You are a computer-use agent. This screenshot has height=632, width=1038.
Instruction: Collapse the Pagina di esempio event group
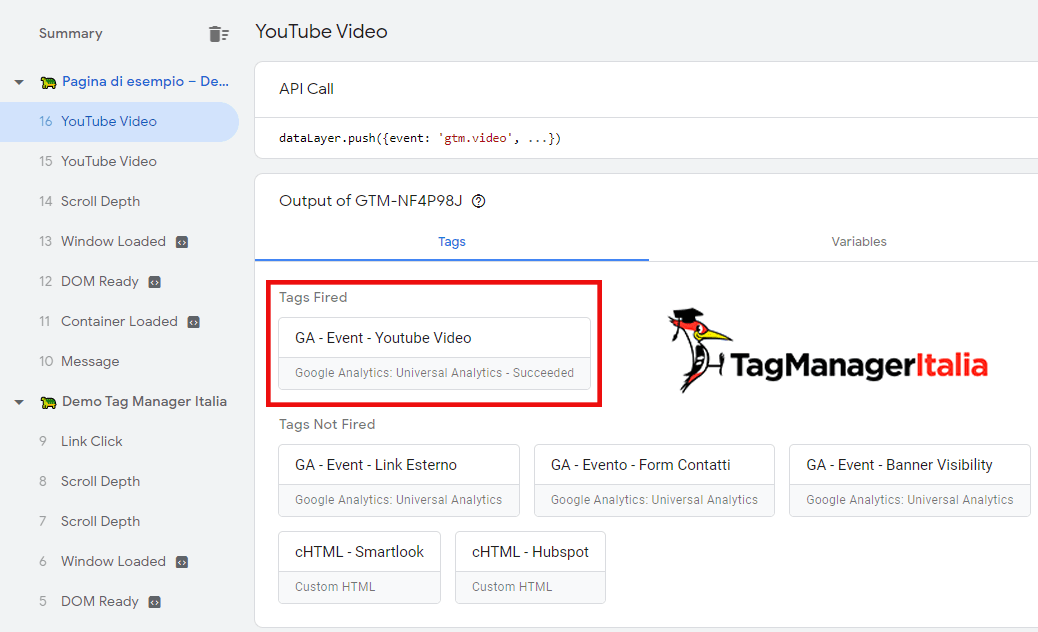click(x=19, y=82)
